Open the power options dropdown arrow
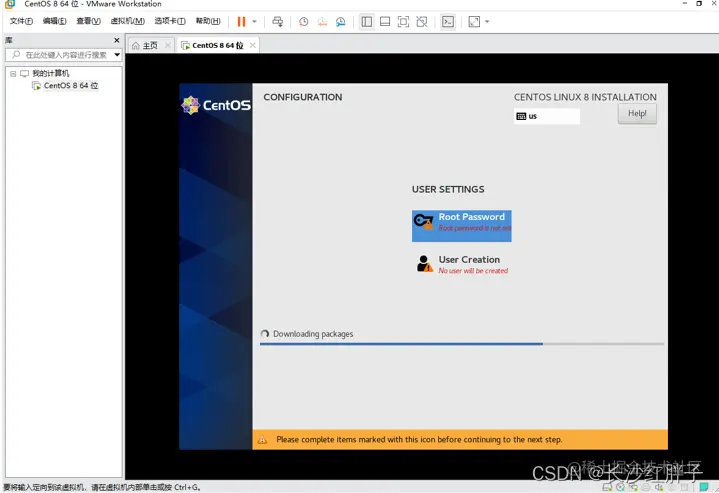Screen dimensions: 719x493 (254, 22)
